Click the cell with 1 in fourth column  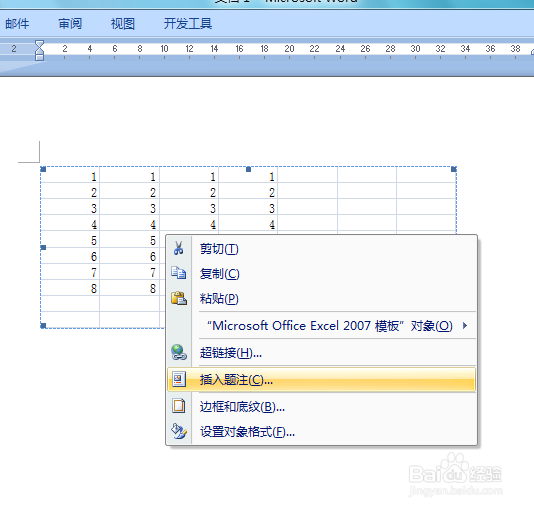[248, 176]
